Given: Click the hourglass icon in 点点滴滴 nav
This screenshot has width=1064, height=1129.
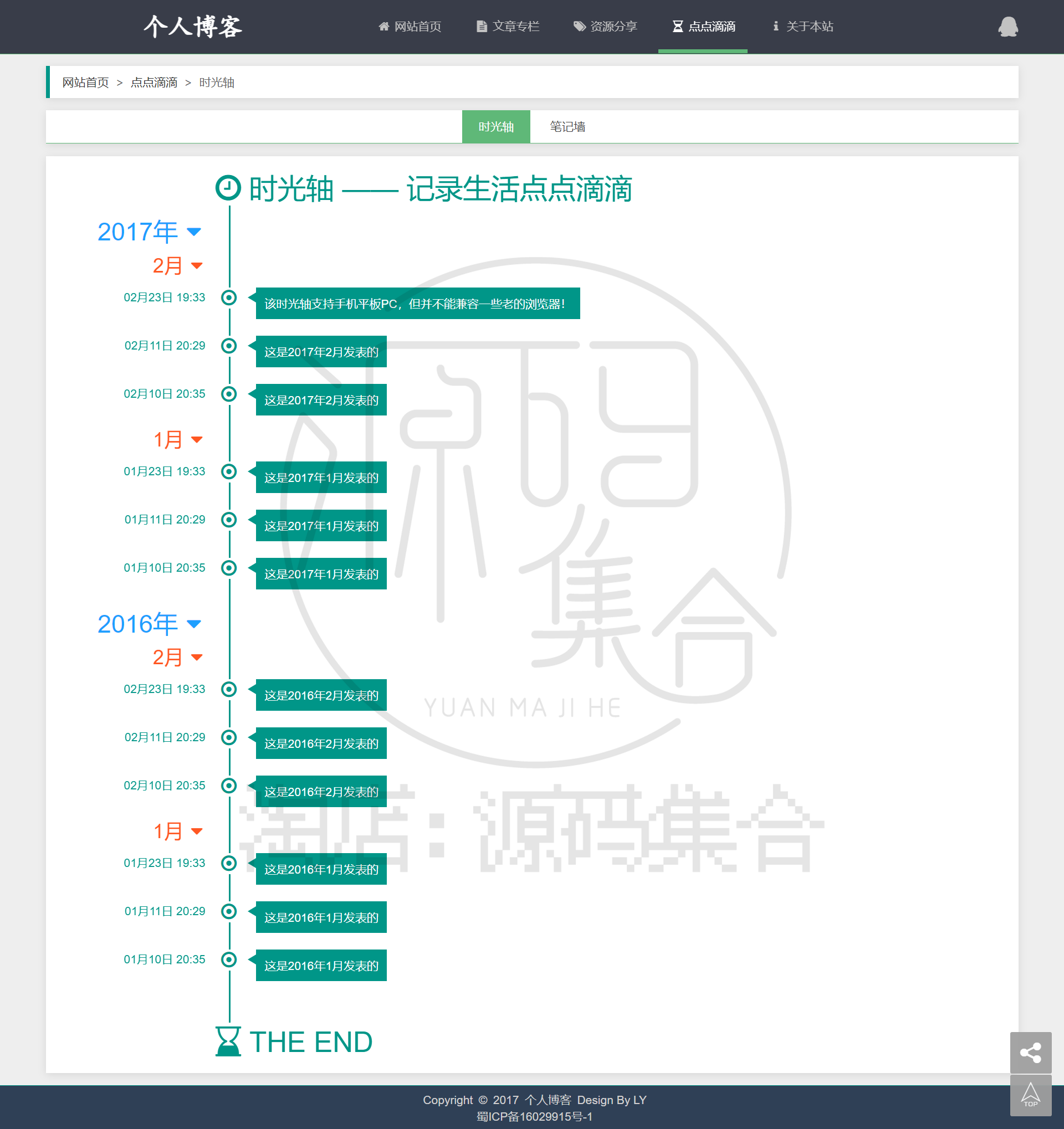Looking at the screenshot, I should (x=678, y=26).
